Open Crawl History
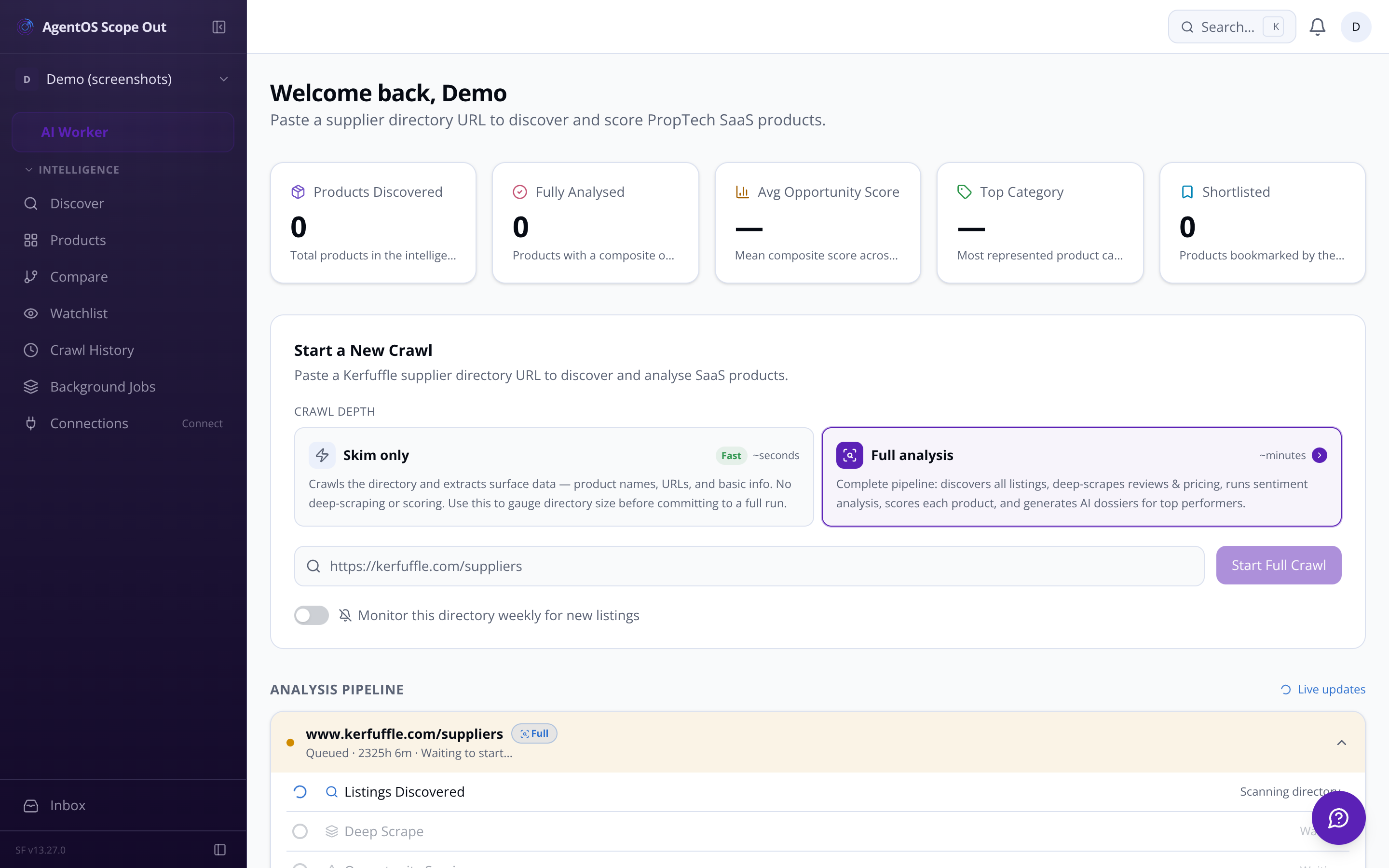The image size is (1389, 868). (123, 350)
